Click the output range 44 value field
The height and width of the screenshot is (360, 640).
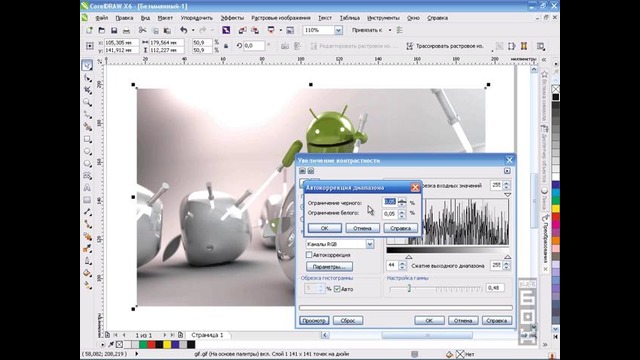tap(392, 265)
